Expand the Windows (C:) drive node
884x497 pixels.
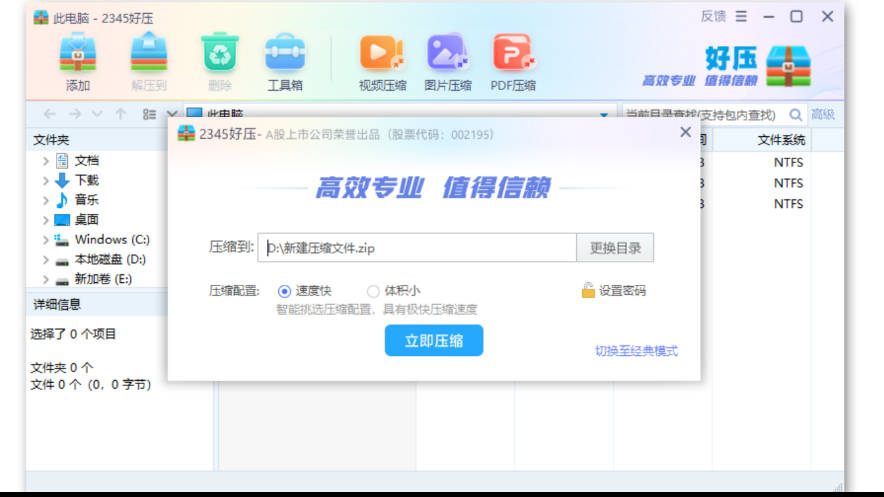click(46, 240)
